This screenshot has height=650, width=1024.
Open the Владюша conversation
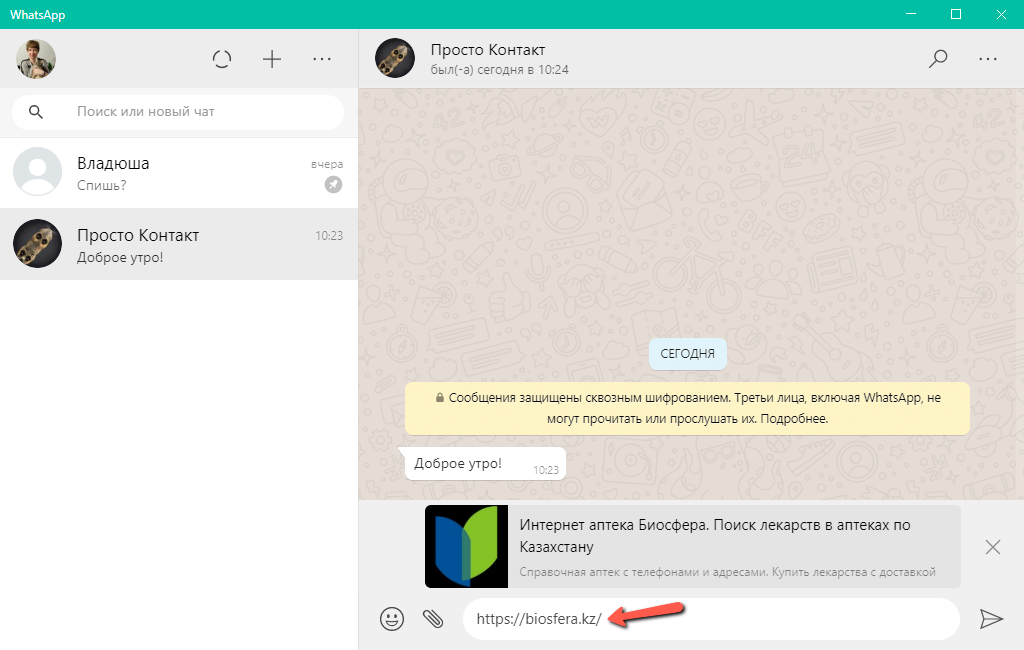click(180, 173)
